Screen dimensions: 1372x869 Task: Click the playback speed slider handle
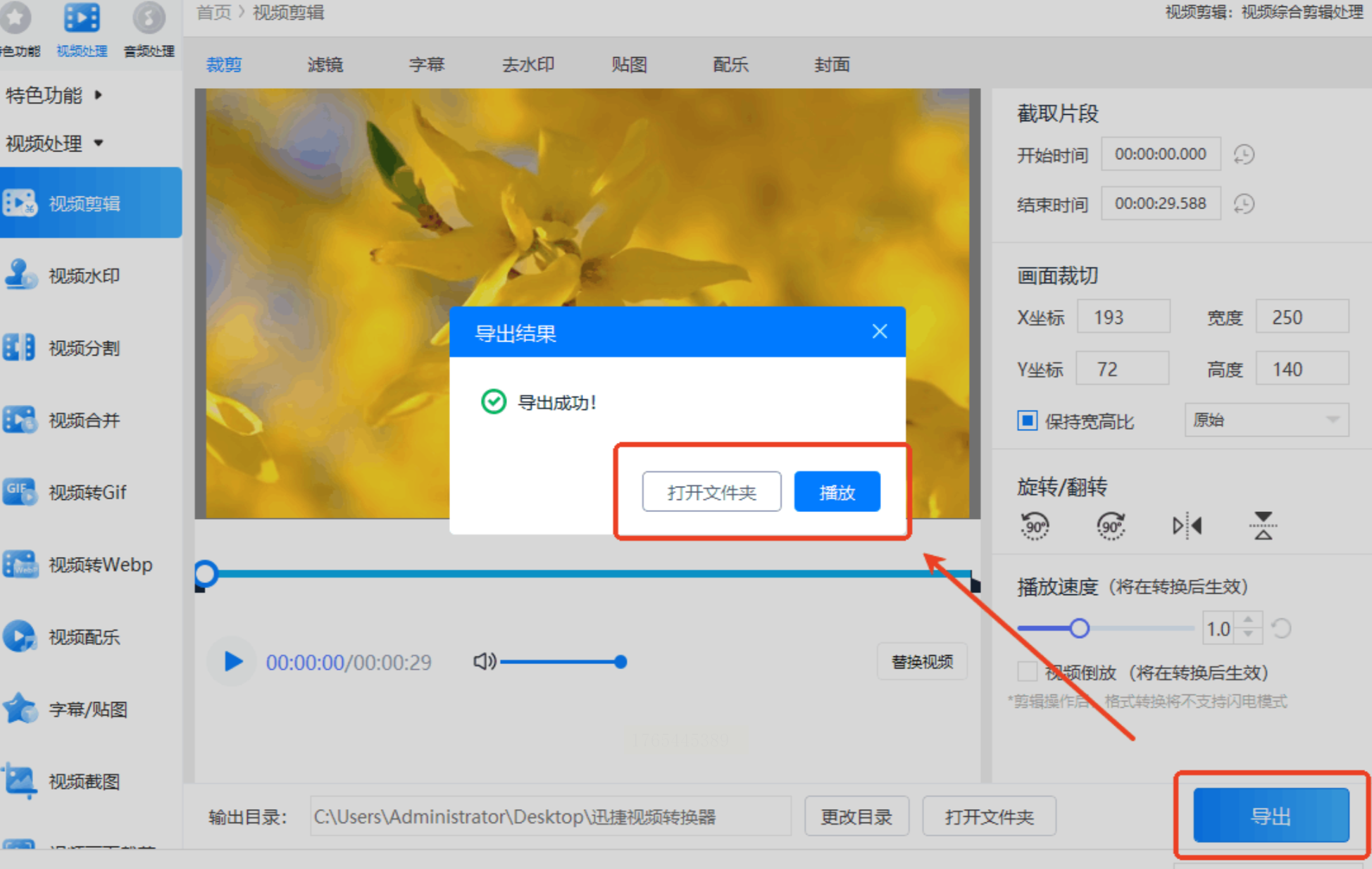point(1079,628)
